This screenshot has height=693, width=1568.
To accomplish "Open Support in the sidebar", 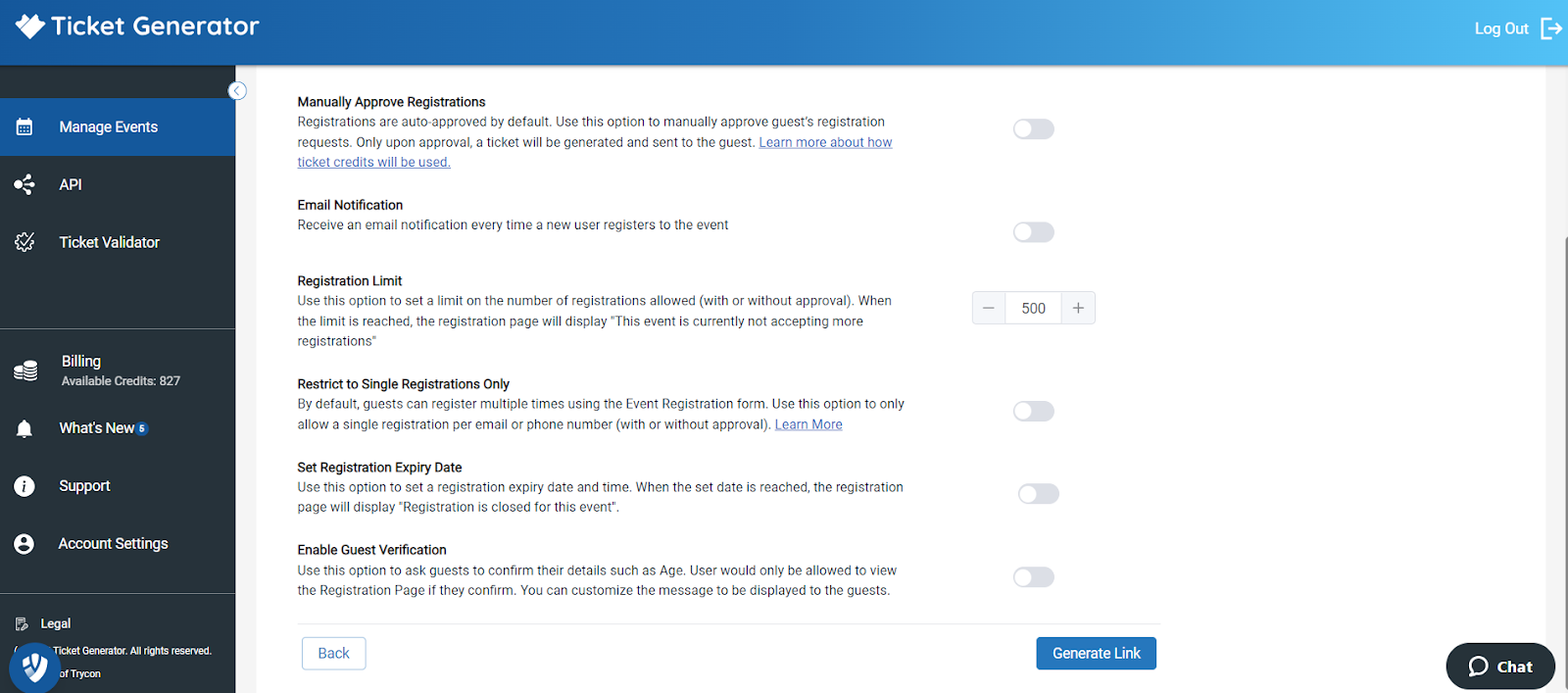I will pyautogui.click(x=118, y=486).
